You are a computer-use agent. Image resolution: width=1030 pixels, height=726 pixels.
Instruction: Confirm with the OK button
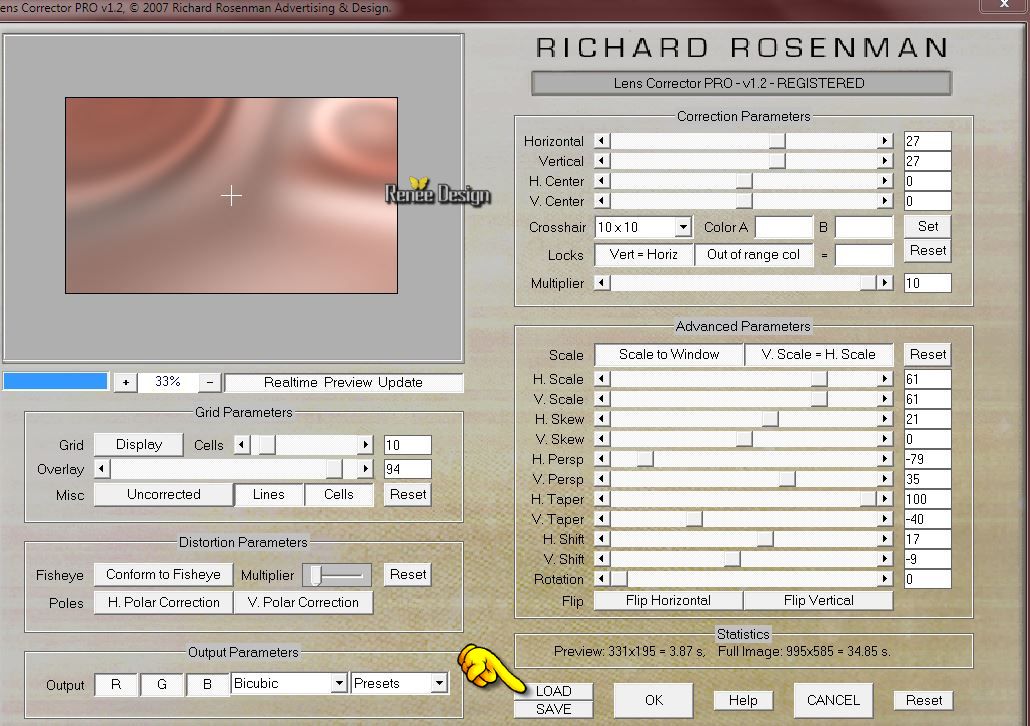tap(654, 700)
